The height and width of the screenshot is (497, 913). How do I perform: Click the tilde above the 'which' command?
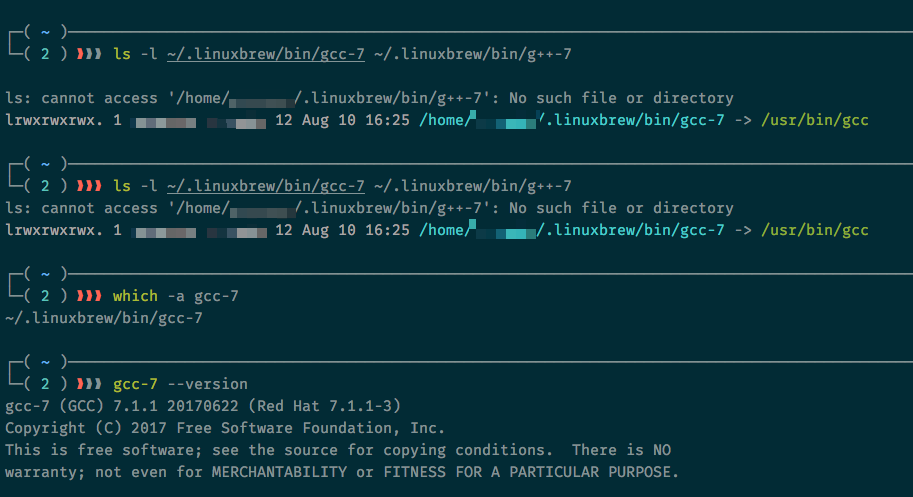(x=45, y=274)
